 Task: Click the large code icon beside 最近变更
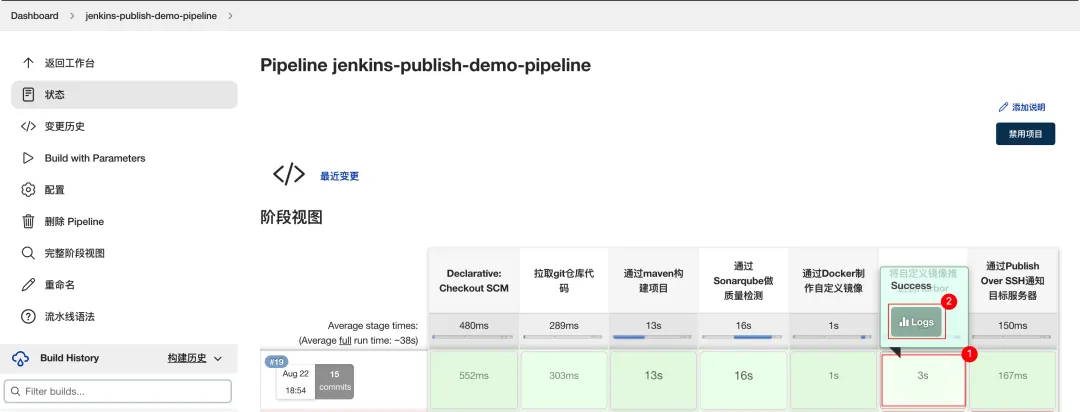[x=289, y=174]
